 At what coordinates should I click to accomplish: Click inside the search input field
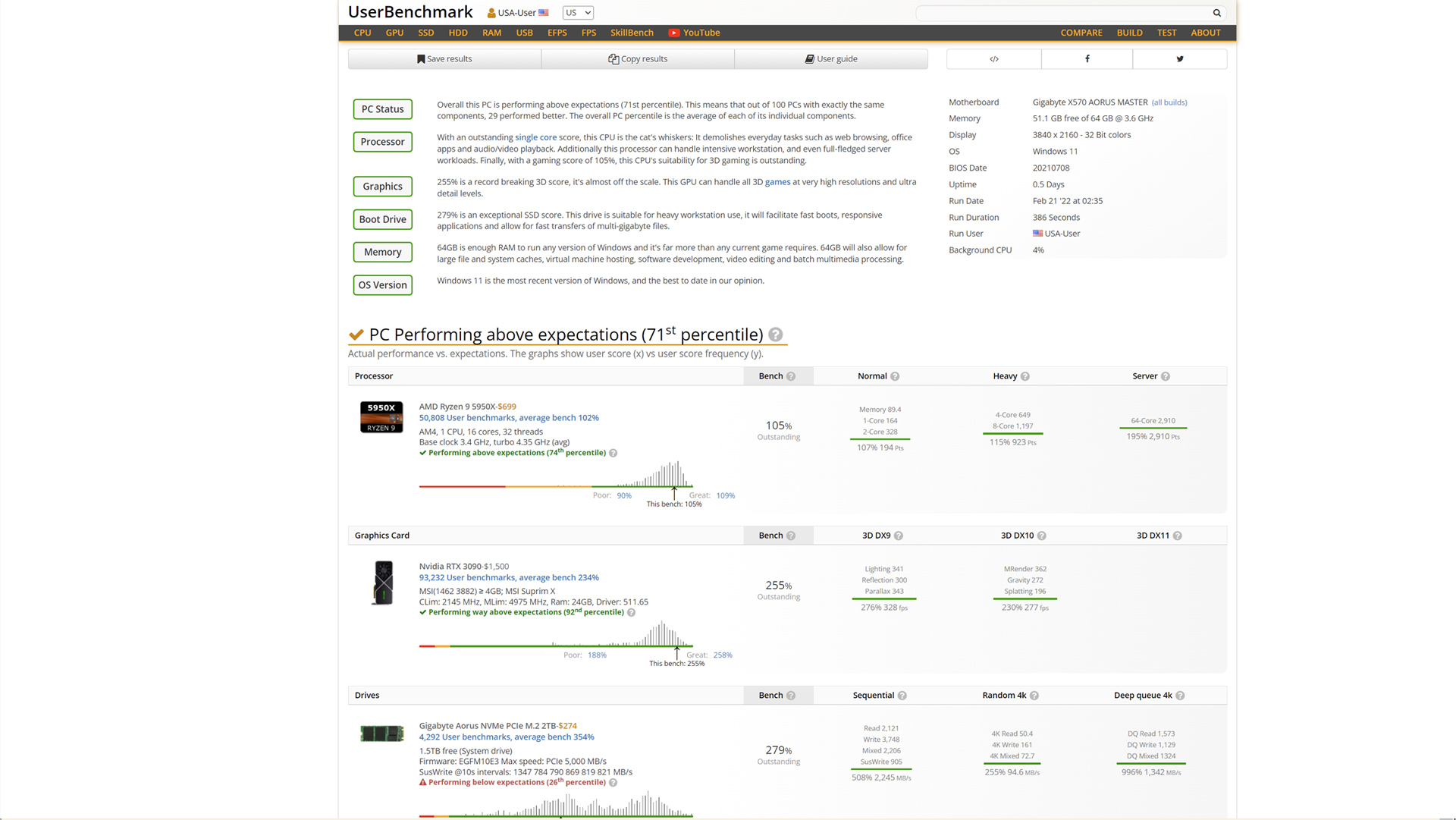(1062, 13)
